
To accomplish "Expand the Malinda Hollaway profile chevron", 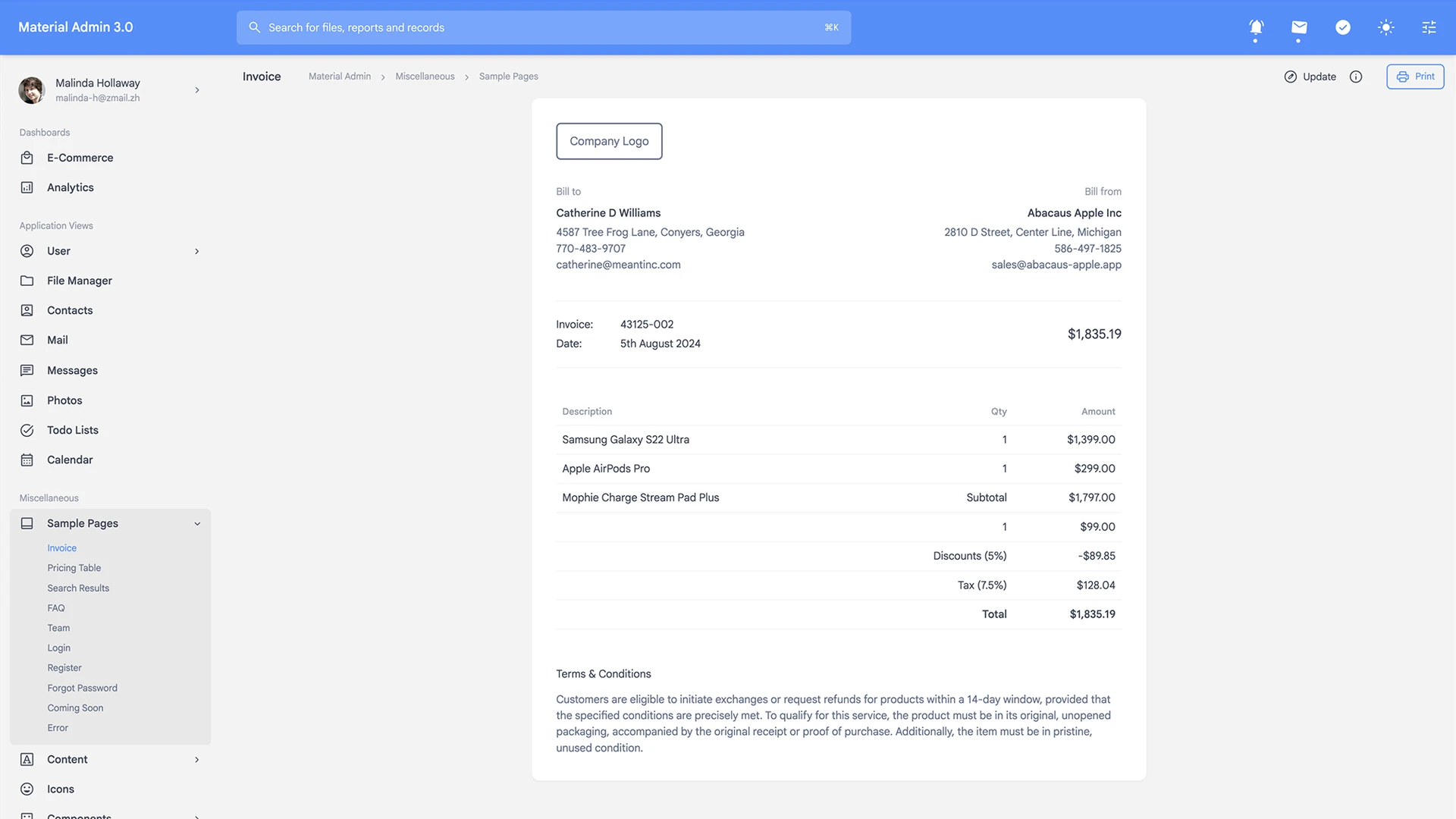I will [x=197, y=89].
